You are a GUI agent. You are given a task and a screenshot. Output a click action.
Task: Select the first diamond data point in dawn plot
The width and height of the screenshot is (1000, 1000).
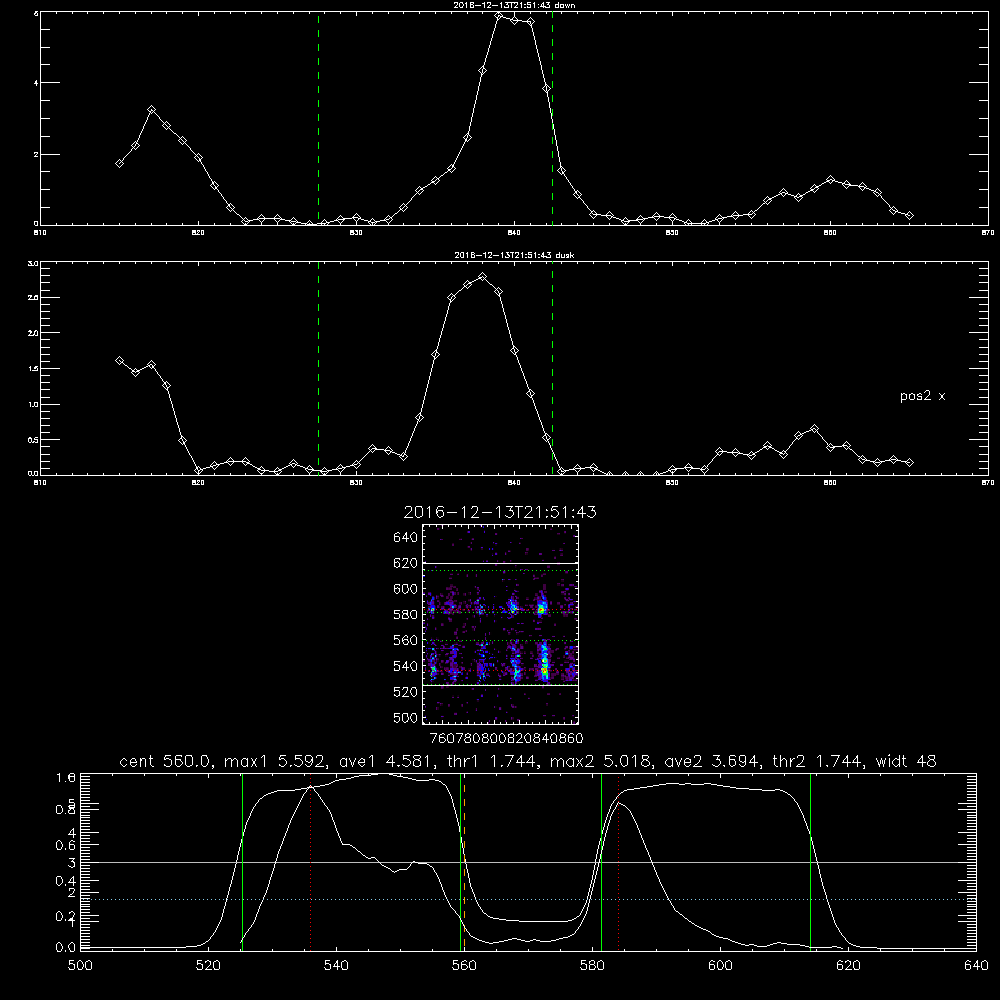click(119, 164)
